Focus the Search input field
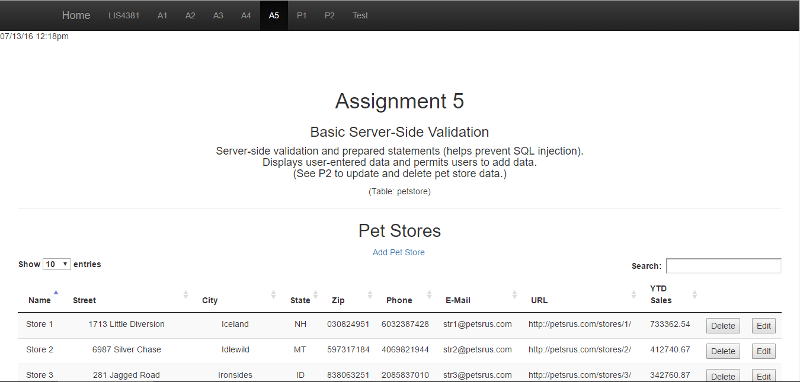This screenshot has width=800, height=382. pyautogui.click(x=723, y=266)
